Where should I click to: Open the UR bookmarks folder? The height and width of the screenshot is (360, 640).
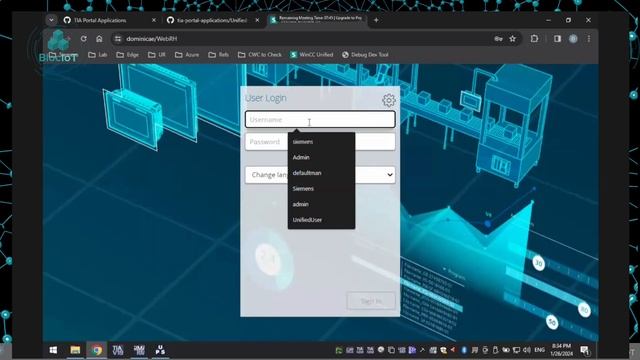(157, 55)
